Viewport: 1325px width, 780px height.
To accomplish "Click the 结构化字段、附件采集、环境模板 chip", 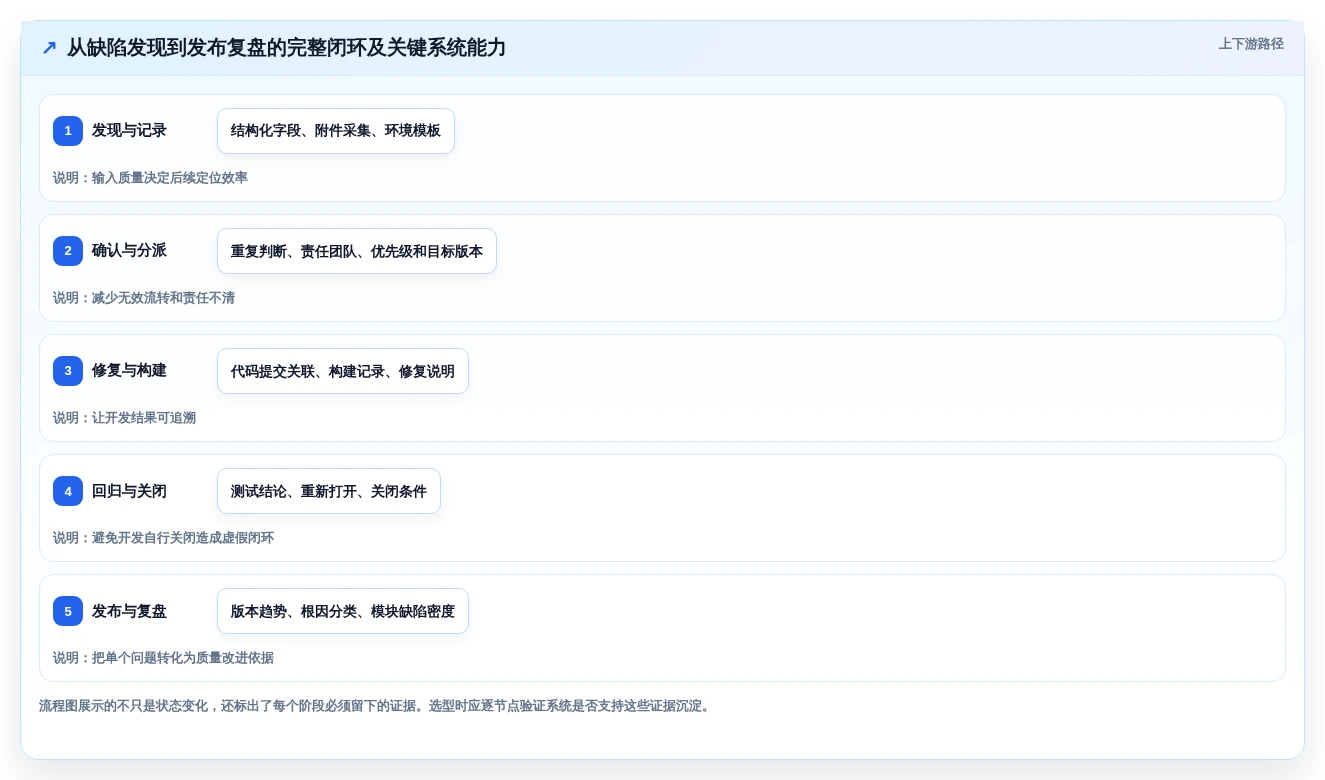I will [x=336, y=131].
